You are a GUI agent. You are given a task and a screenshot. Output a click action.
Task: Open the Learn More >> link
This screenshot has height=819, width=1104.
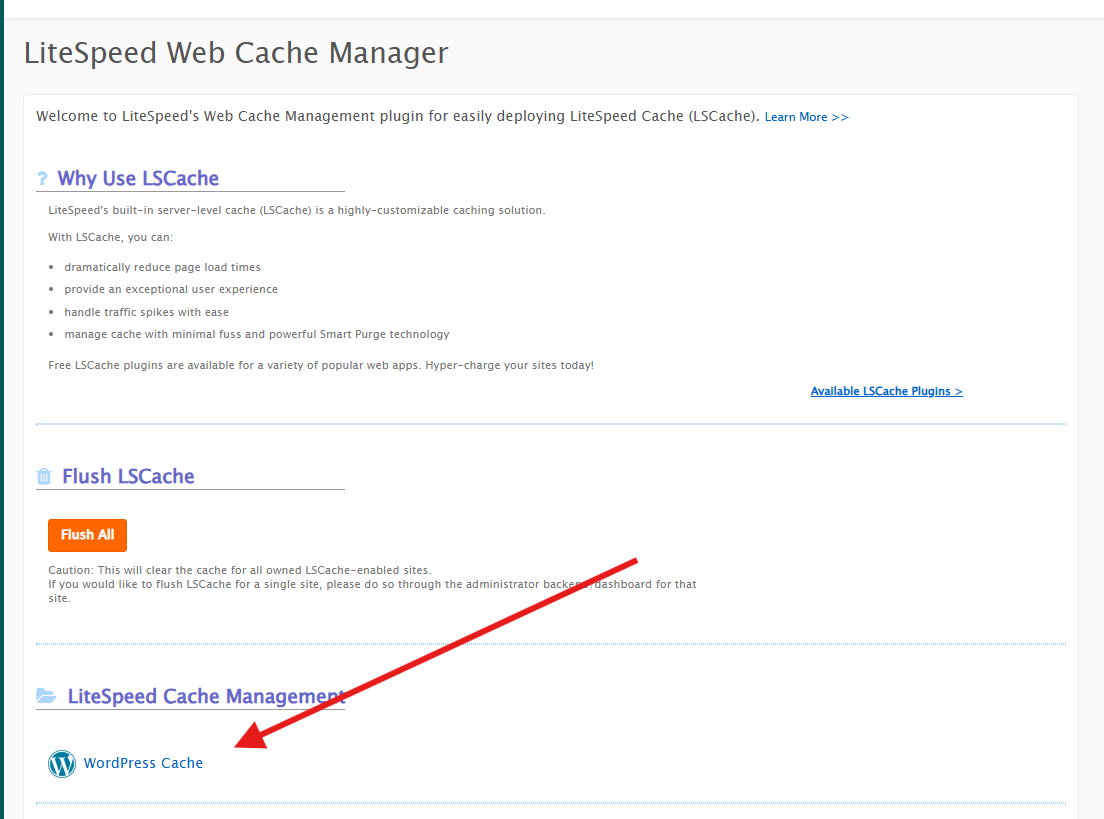(x=807, y=117)
